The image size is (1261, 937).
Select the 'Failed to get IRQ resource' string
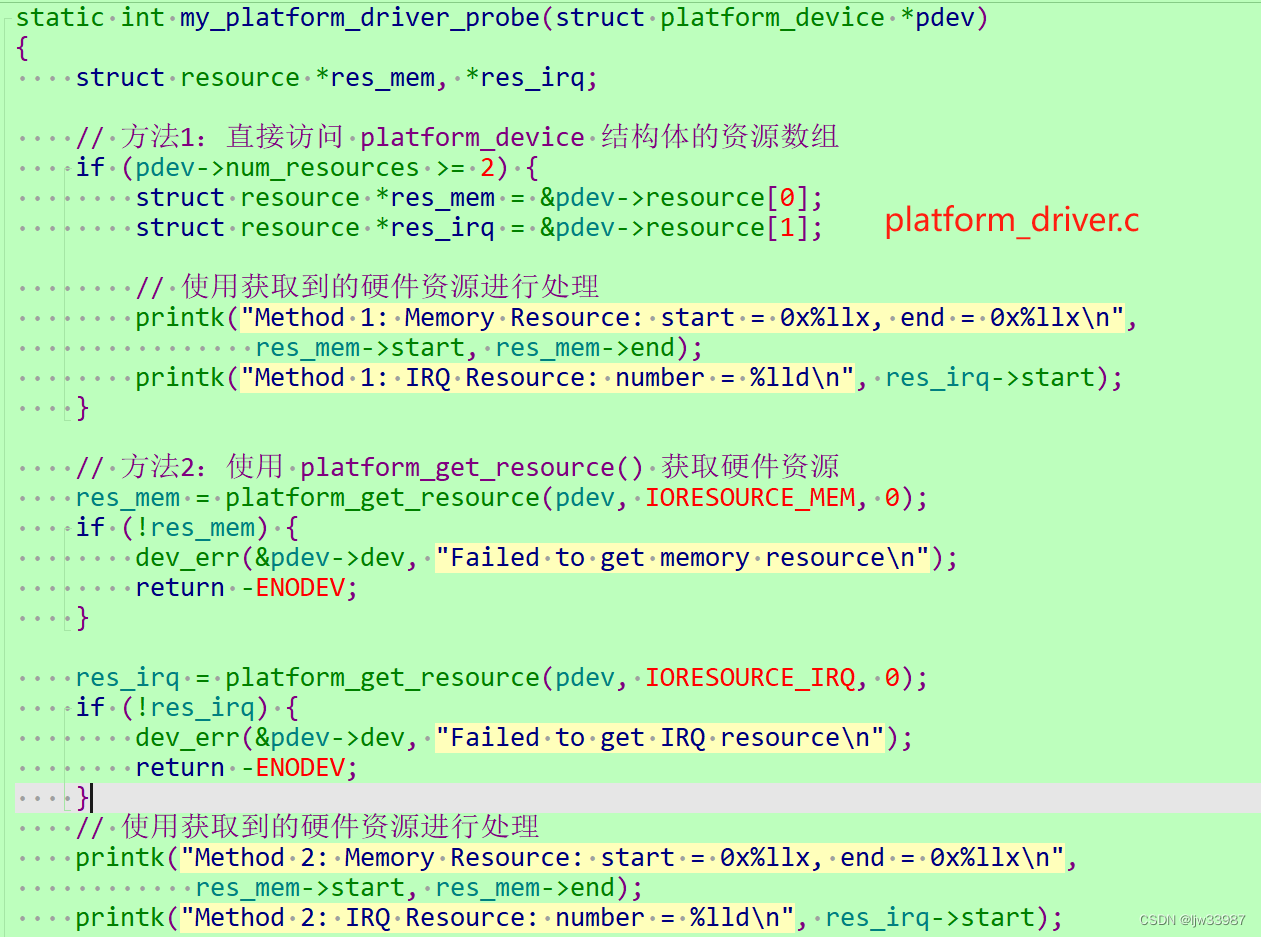[x=670, y=737]
